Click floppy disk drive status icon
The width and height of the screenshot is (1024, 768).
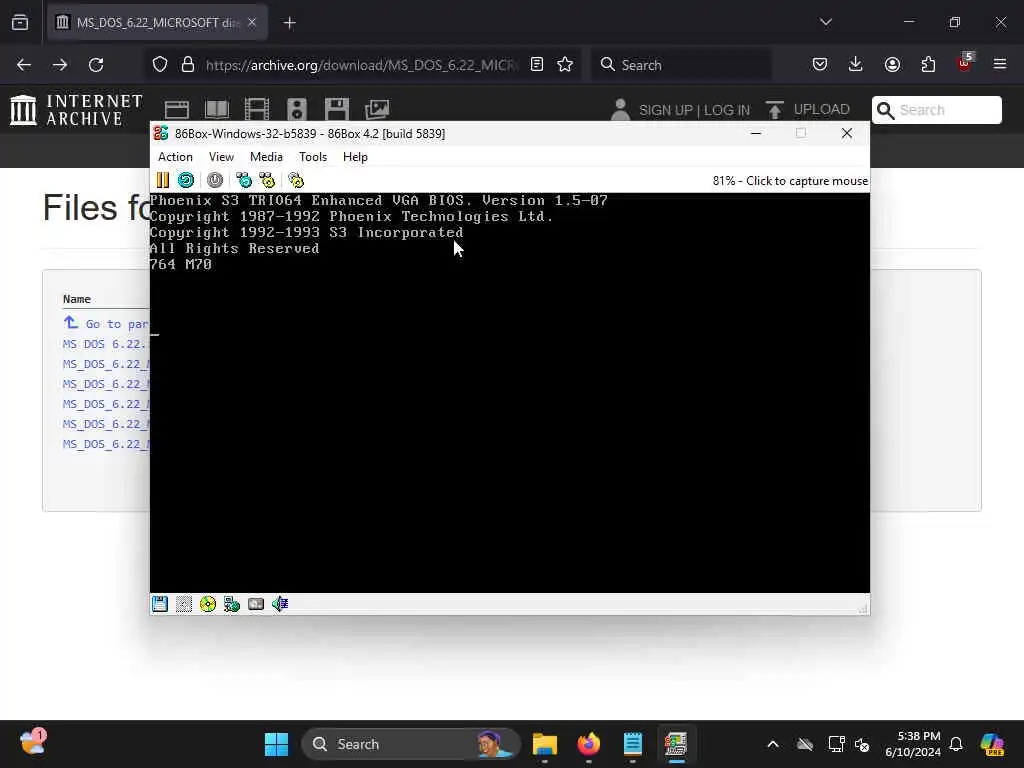click(160, 604)
